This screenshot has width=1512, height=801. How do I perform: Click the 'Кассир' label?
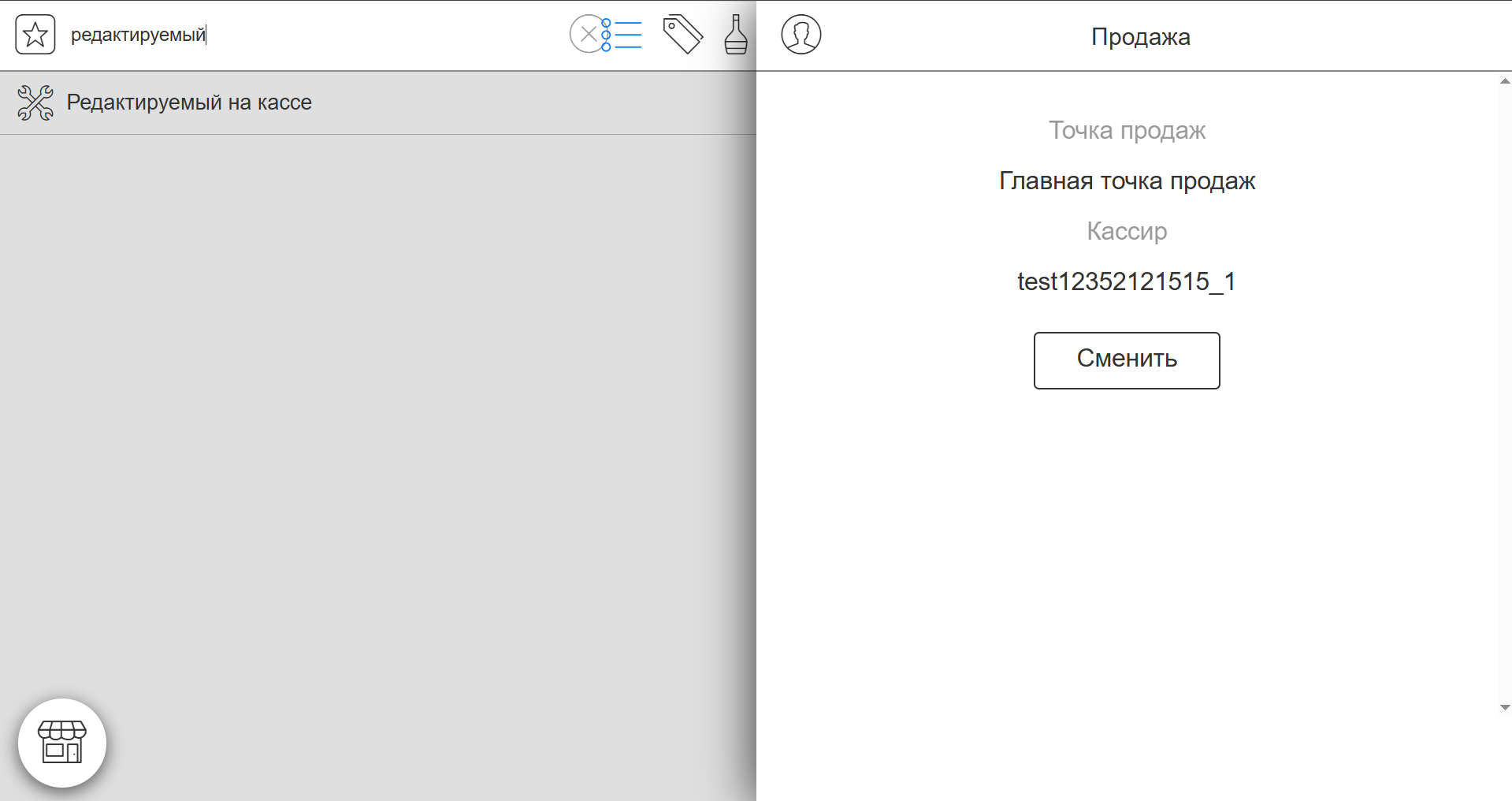[1127, 231]
